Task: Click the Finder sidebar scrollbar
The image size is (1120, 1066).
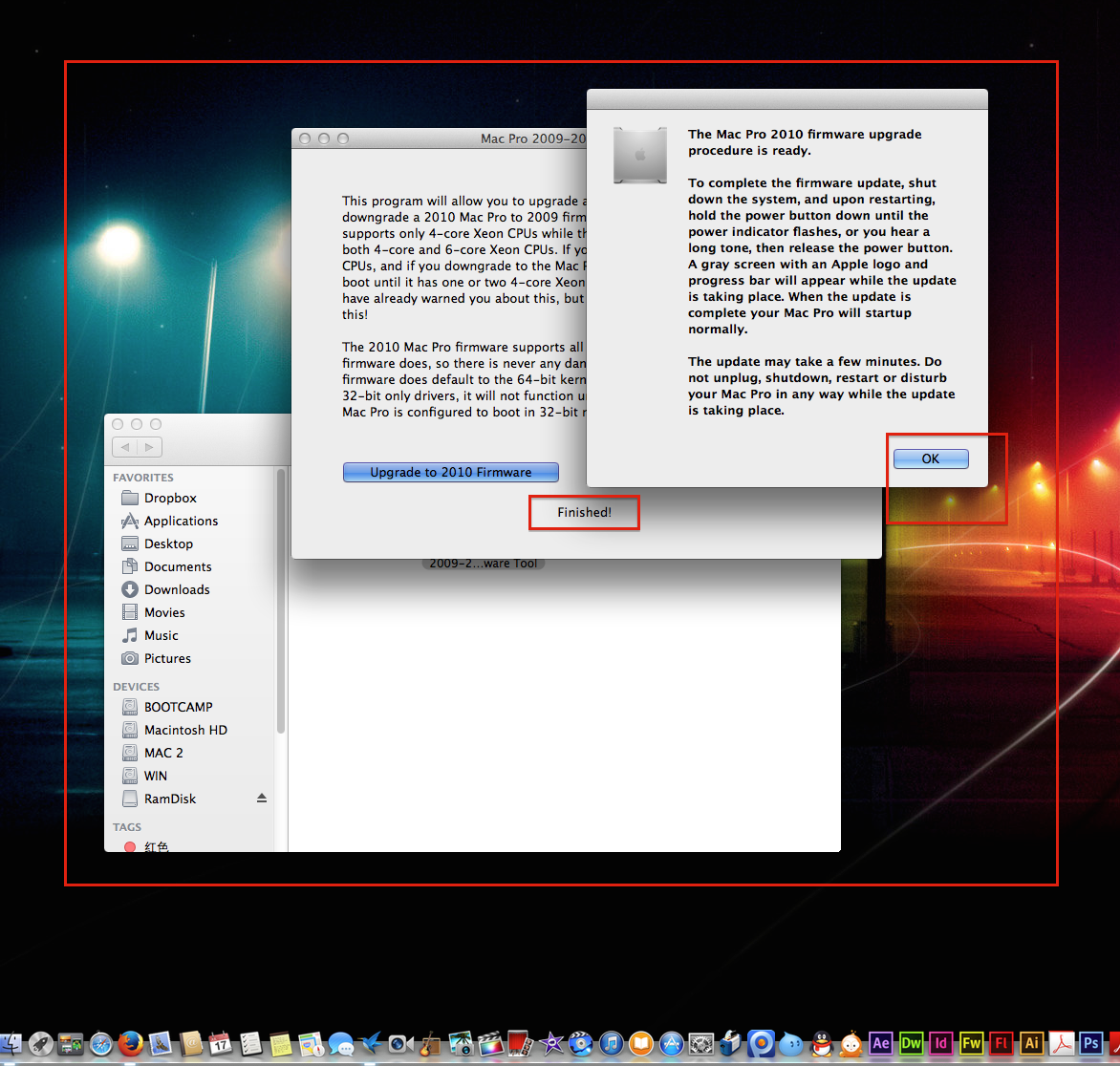Action: click(x=281, y=601)
